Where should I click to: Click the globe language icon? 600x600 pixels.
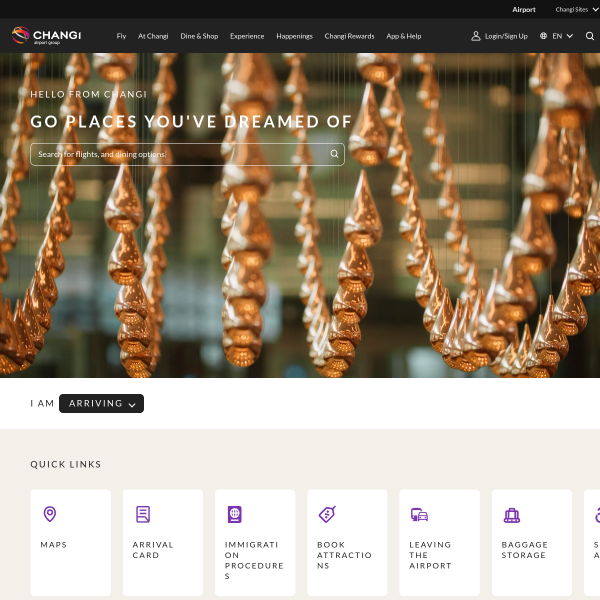pyautogui.click(x=543, y=36)
